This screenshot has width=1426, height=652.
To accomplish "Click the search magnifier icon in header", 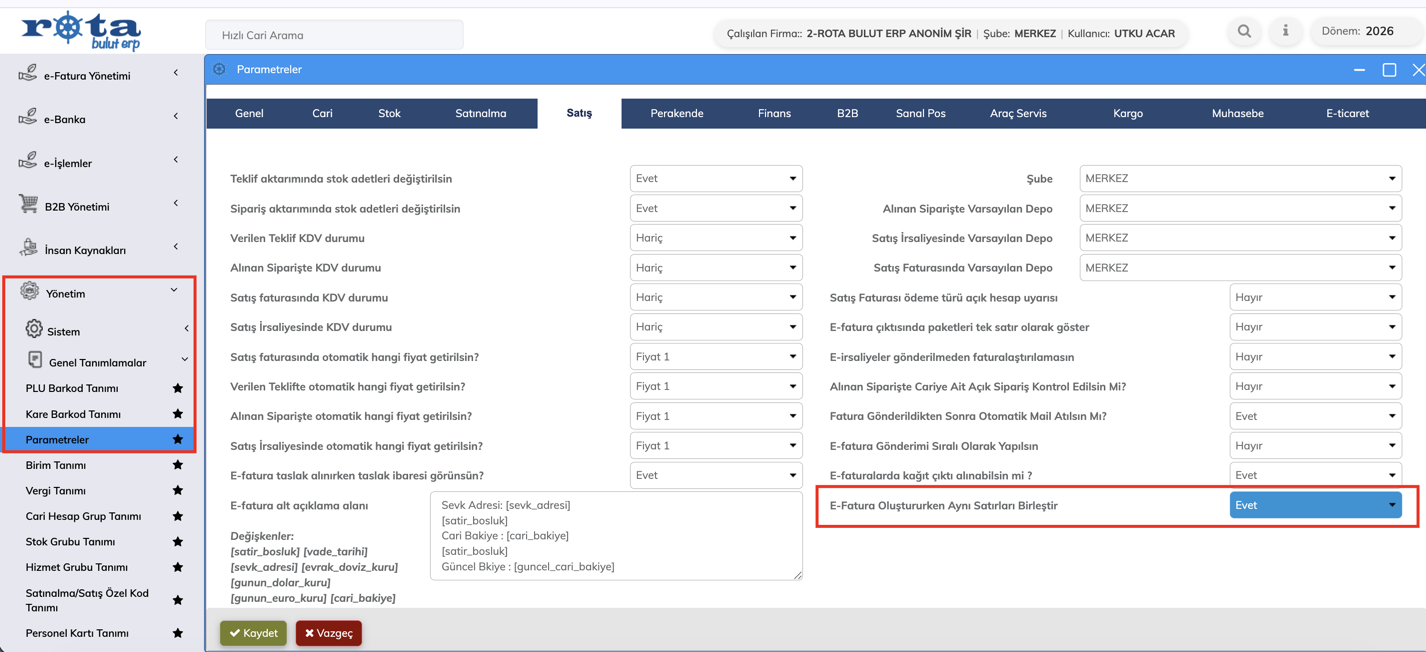I will pos(1244,32).
